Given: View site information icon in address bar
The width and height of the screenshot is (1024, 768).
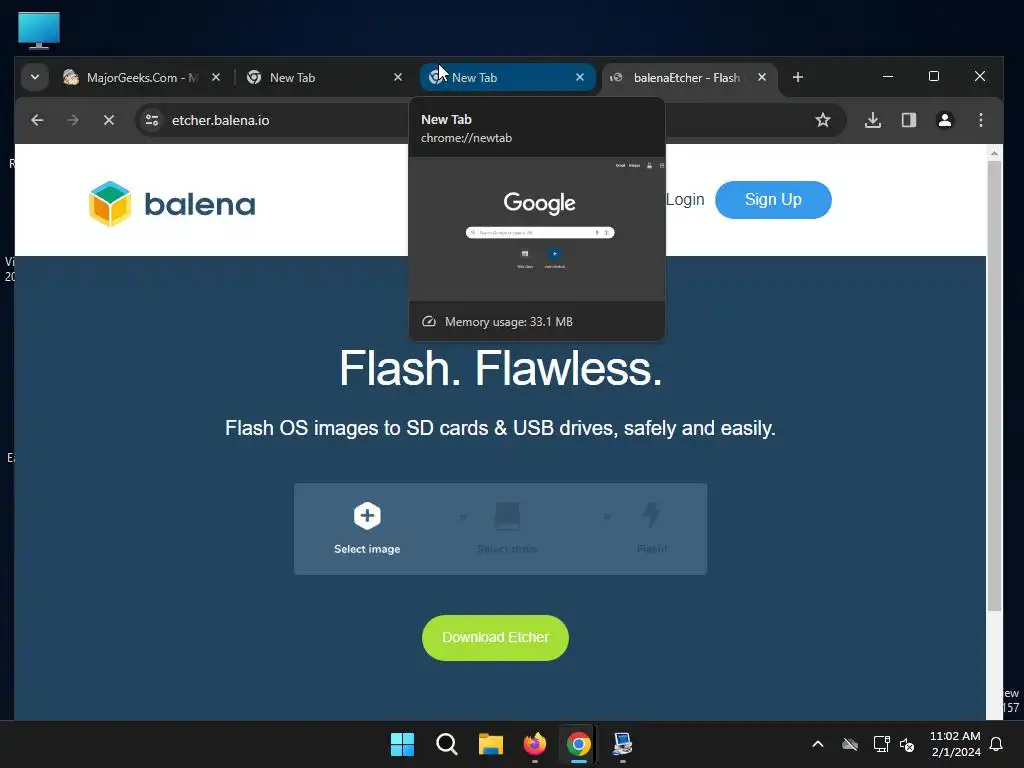Looking at the screenshot, I should pyautogui.click(x=152, y=120).
